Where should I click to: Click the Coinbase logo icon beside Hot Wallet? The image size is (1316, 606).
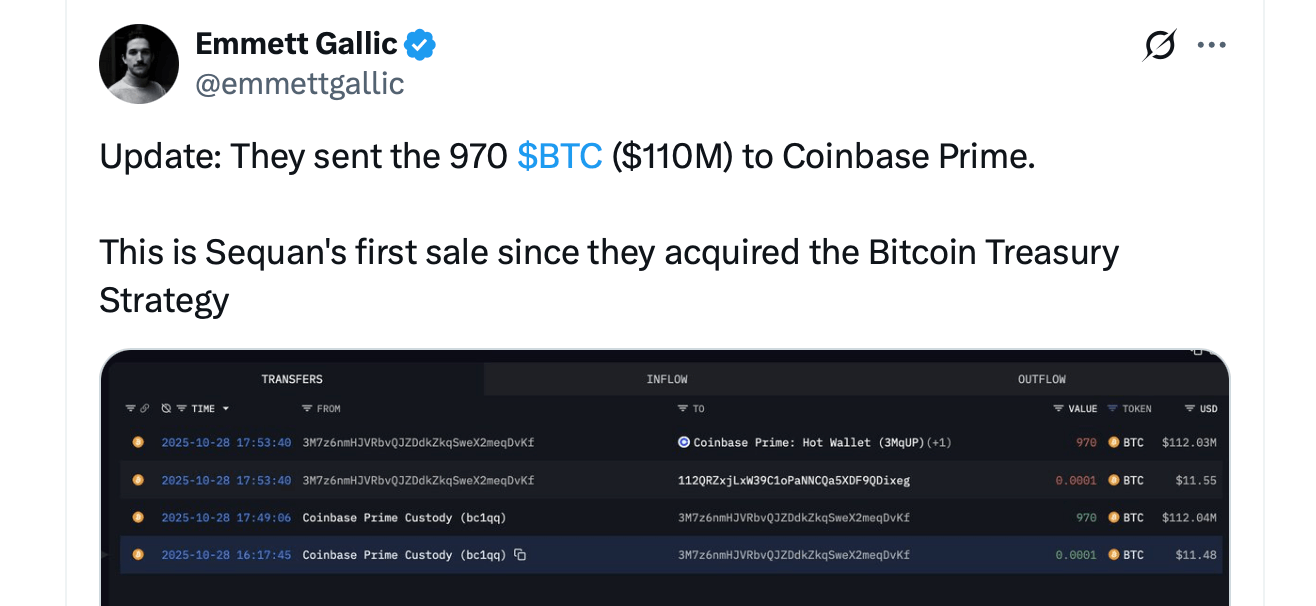pos(684,442)
